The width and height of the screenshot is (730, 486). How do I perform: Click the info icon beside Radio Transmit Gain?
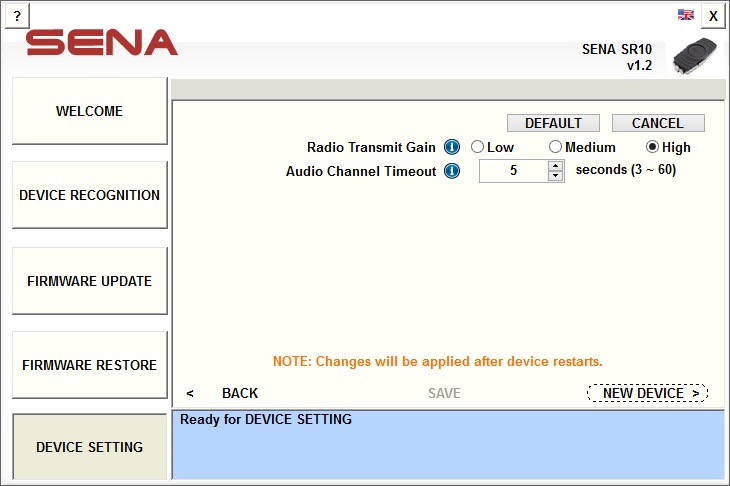452,147
